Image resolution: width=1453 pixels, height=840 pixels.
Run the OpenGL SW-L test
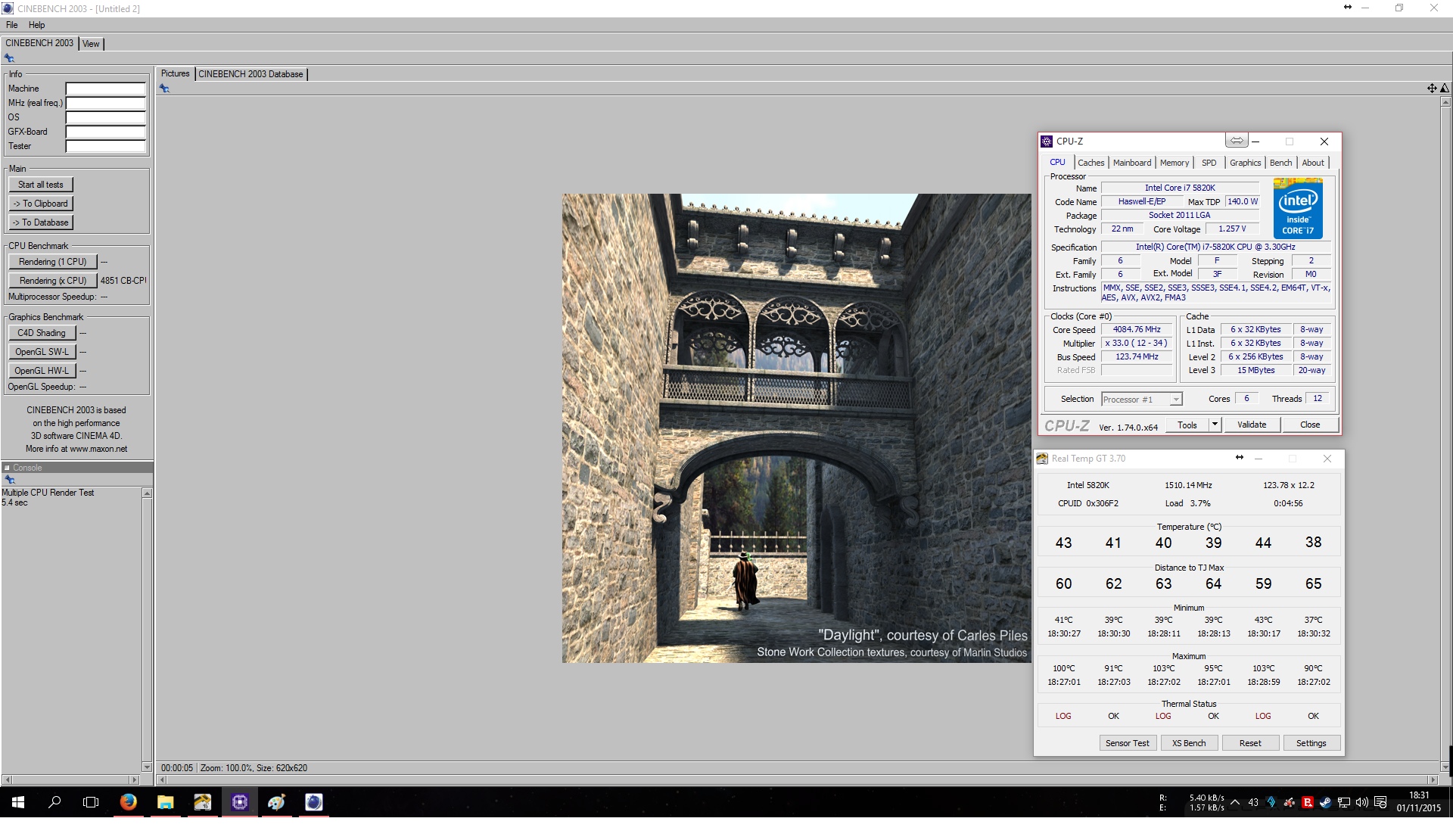coord(42,352)
